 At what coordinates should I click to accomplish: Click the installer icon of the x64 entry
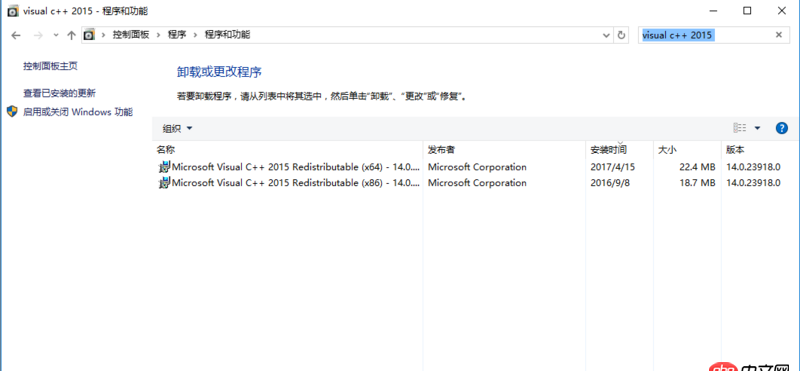[x=164, y=167]
